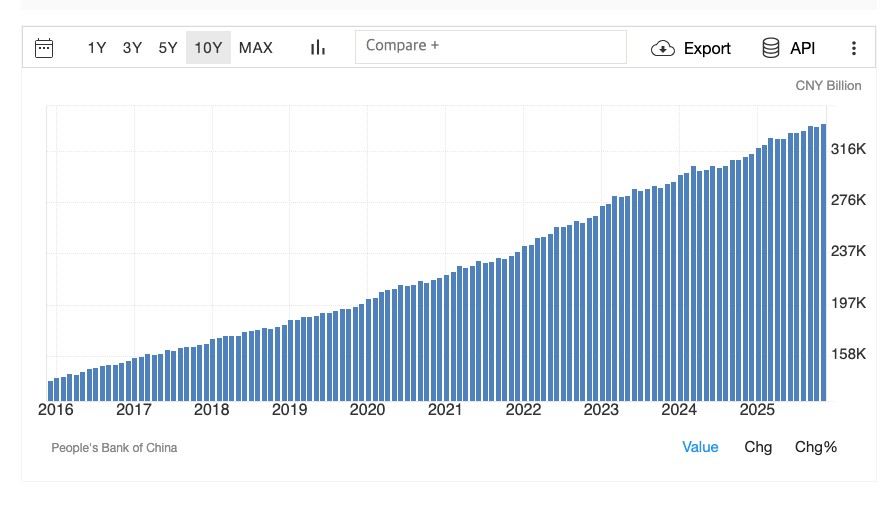
Task: Select the 10Y time range
Action: coord(208,47)
